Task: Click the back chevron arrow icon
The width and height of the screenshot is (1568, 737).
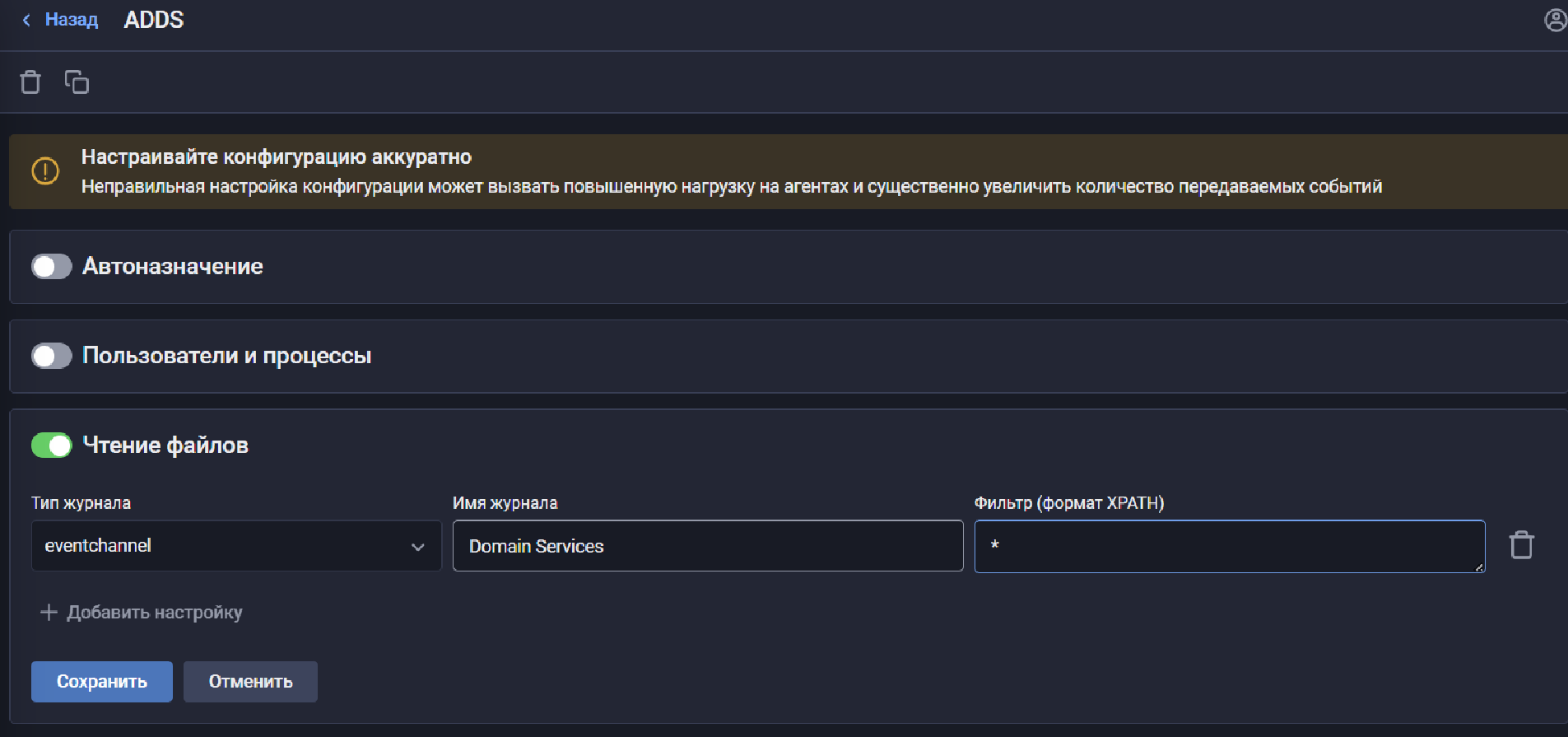Action: [27, 20]
